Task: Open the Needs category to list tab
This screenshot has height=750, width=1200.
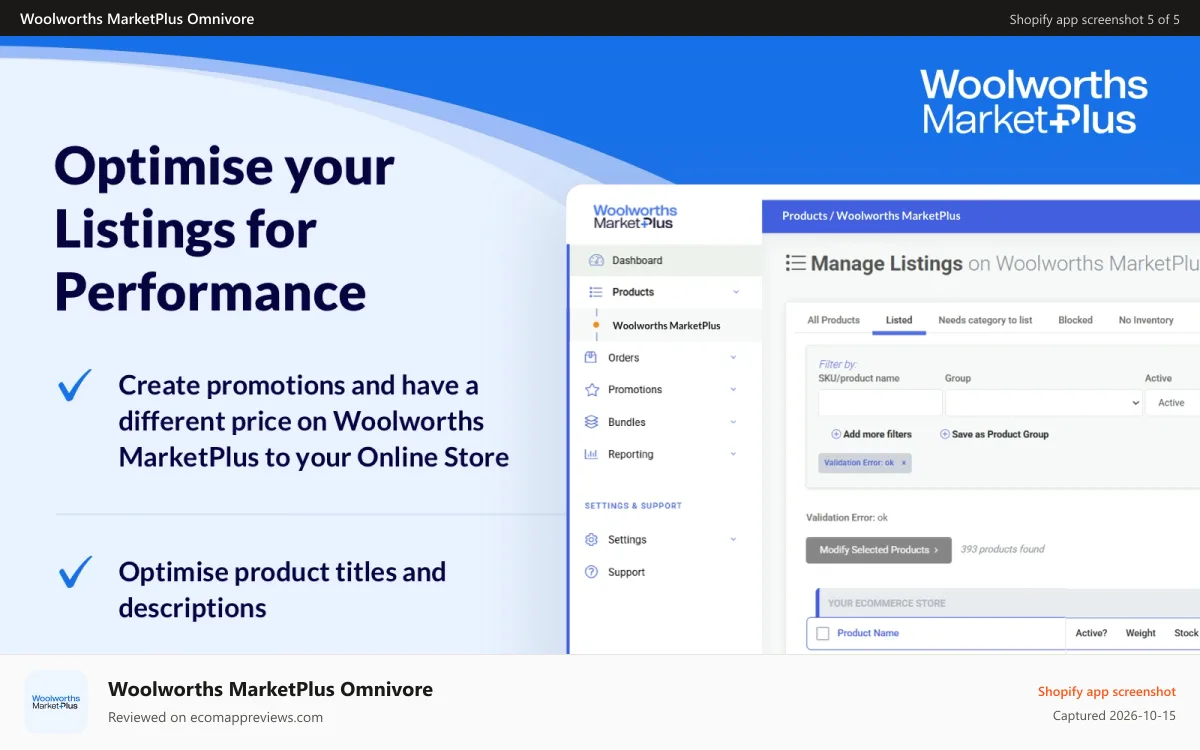Action: [985, 320]
